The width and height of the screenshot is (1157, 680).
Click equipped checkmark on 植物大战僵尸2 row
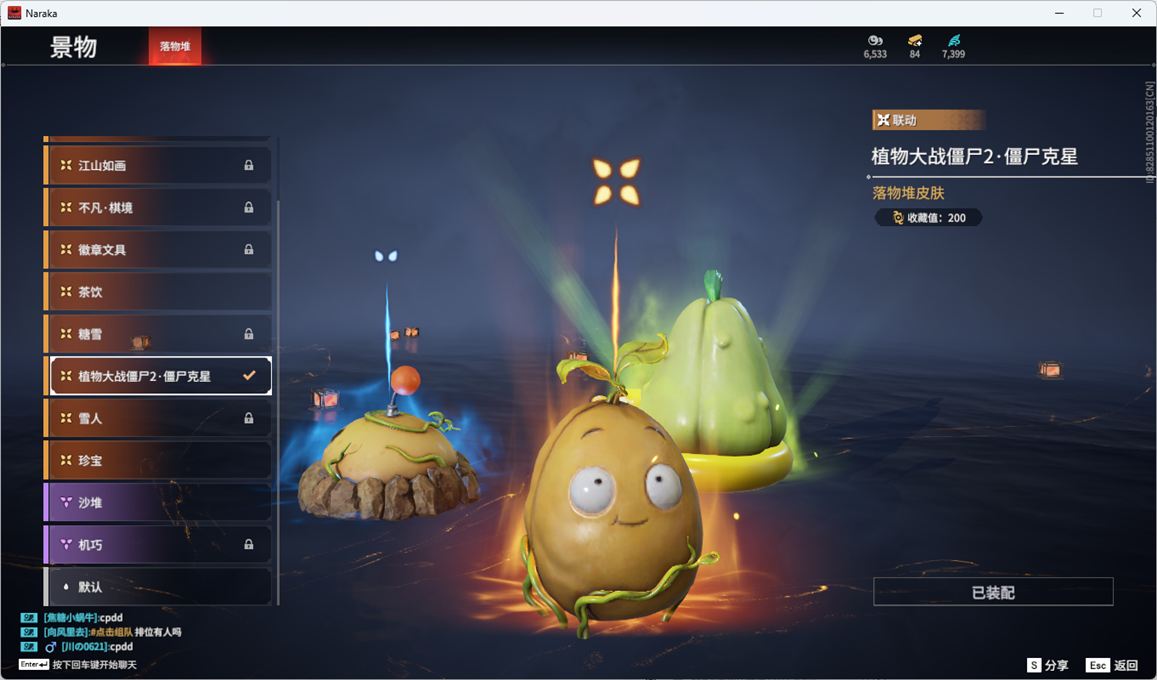(249, 375)
